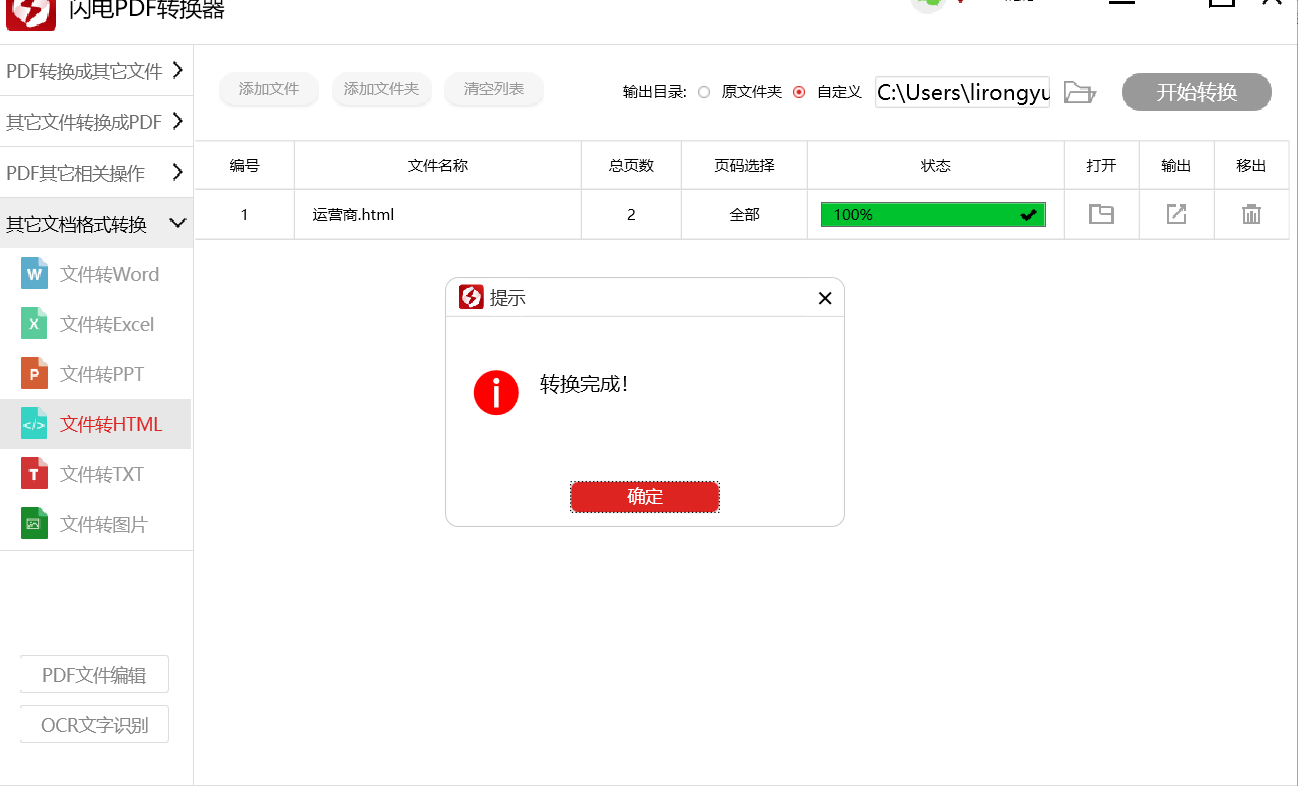
Task: Open the 其它文件转换成PDF menu
Action: point(95,121)
